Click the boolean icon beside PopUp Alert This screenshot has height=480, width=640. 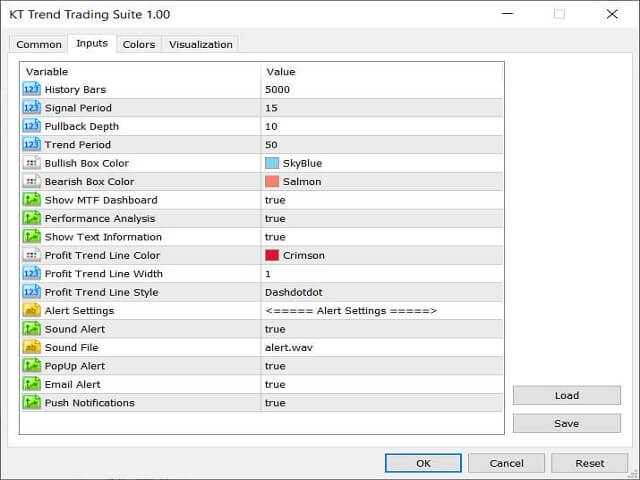(x=31, y=366)
